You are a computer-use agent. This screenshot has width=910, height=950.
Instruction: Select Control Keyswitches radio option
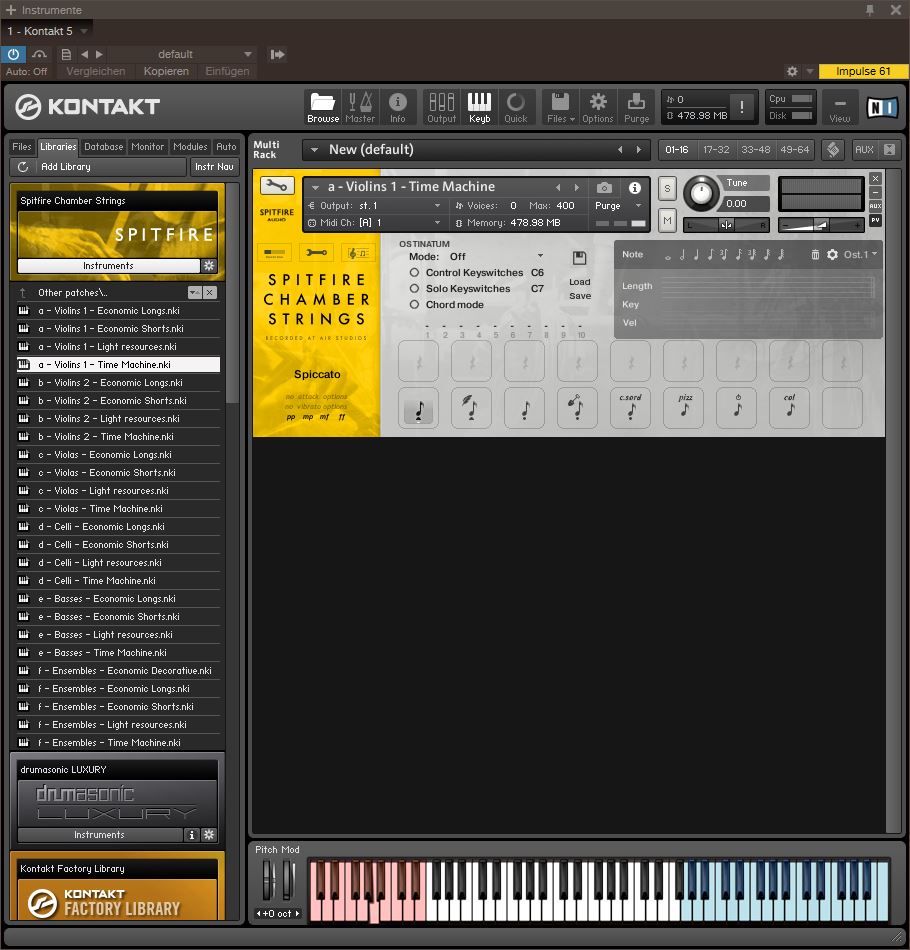(414, 273)
